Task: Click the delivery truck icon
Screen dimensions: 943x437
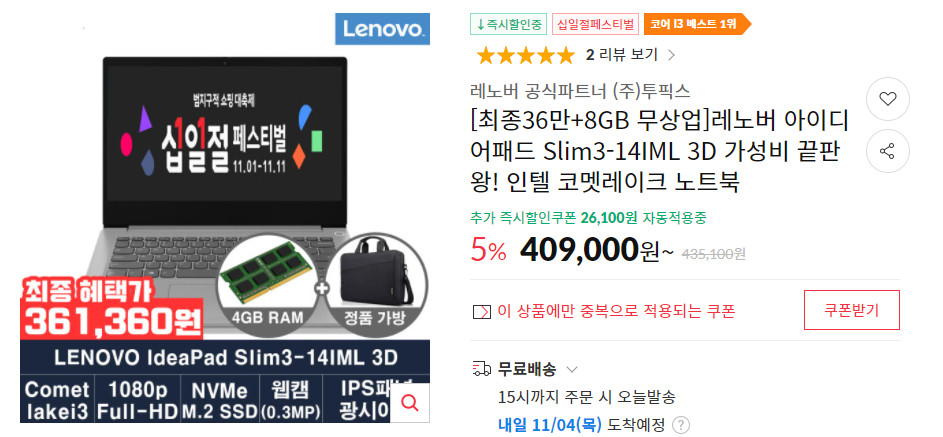Action: point(482,368)
